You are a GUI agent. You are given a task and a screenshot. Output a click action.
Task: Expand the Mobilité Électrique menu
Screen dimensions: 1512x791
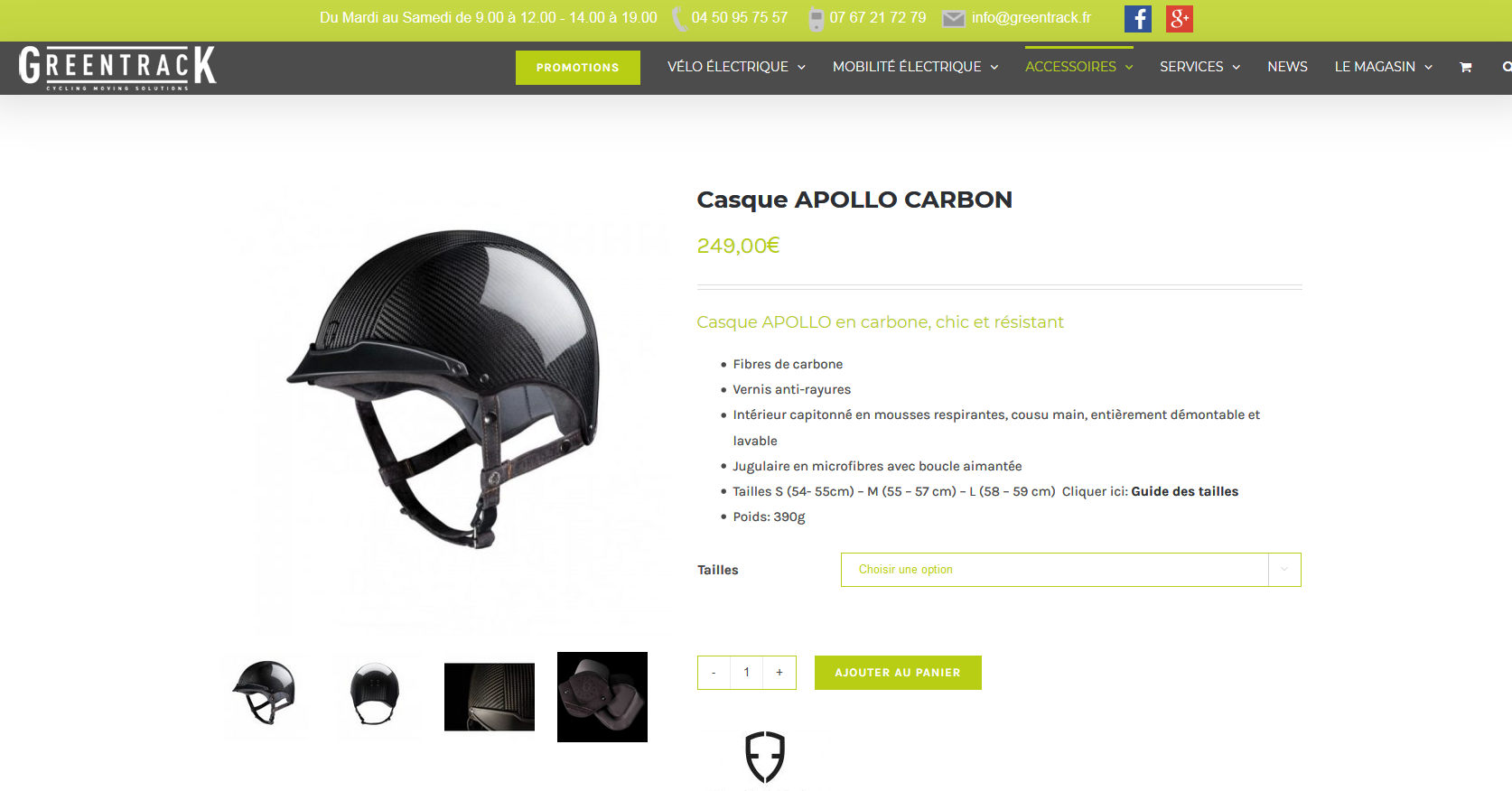915,67
